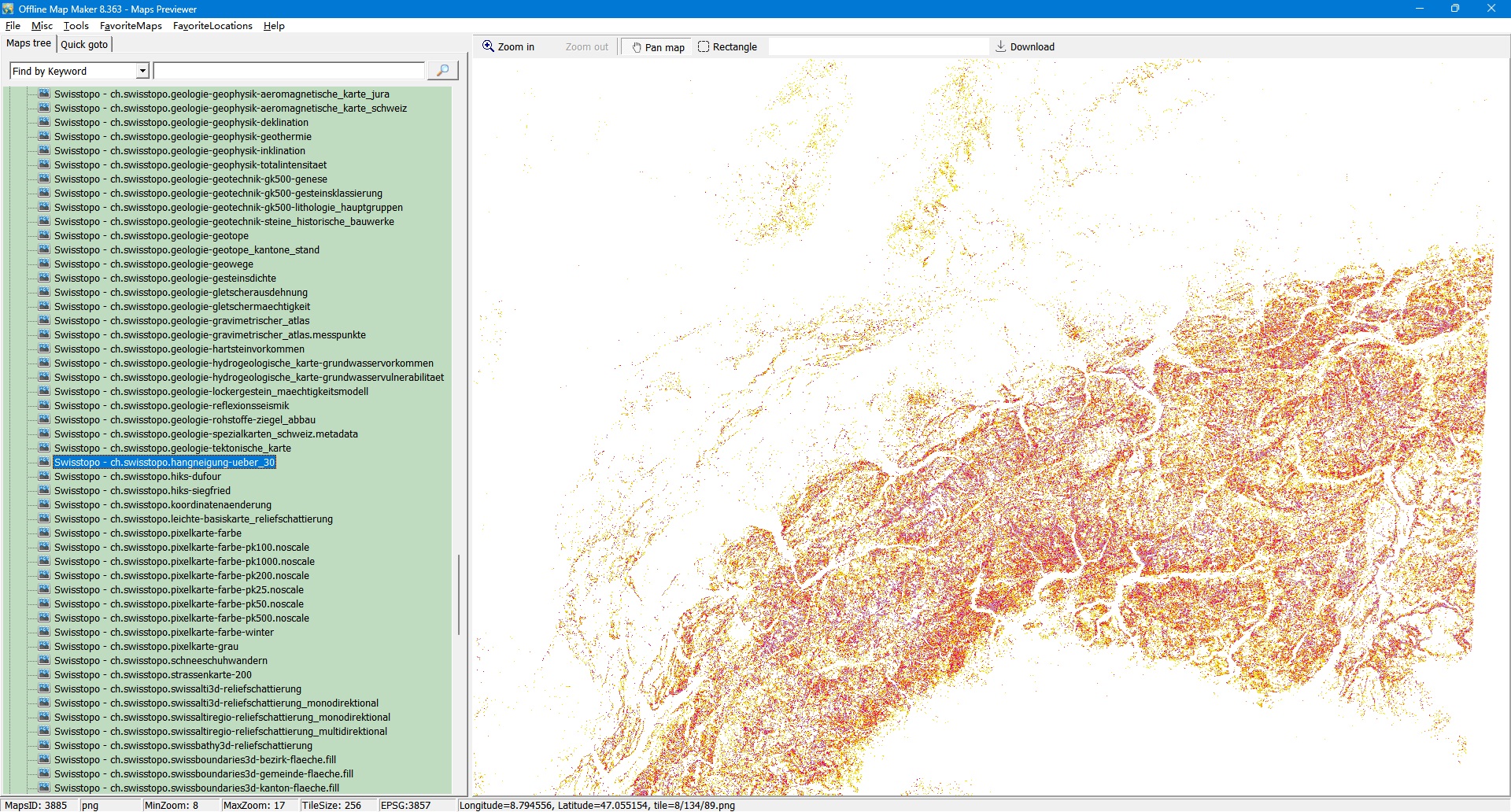Click the maps tree vertical scrollbar
The width and height of the screenshot is (1511, 812).
click(458, 594)
